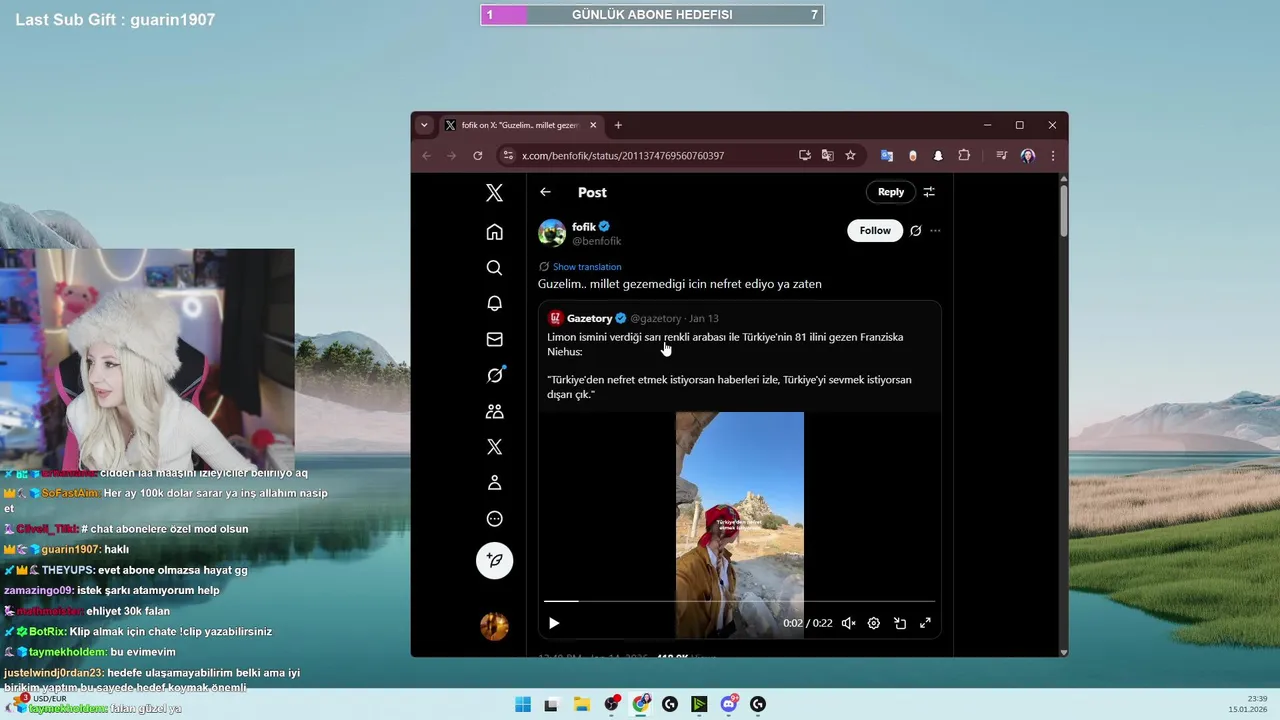This screenshot has width=1280, height=720.
Task: Open the Windows Start menu
Action: 523,704
